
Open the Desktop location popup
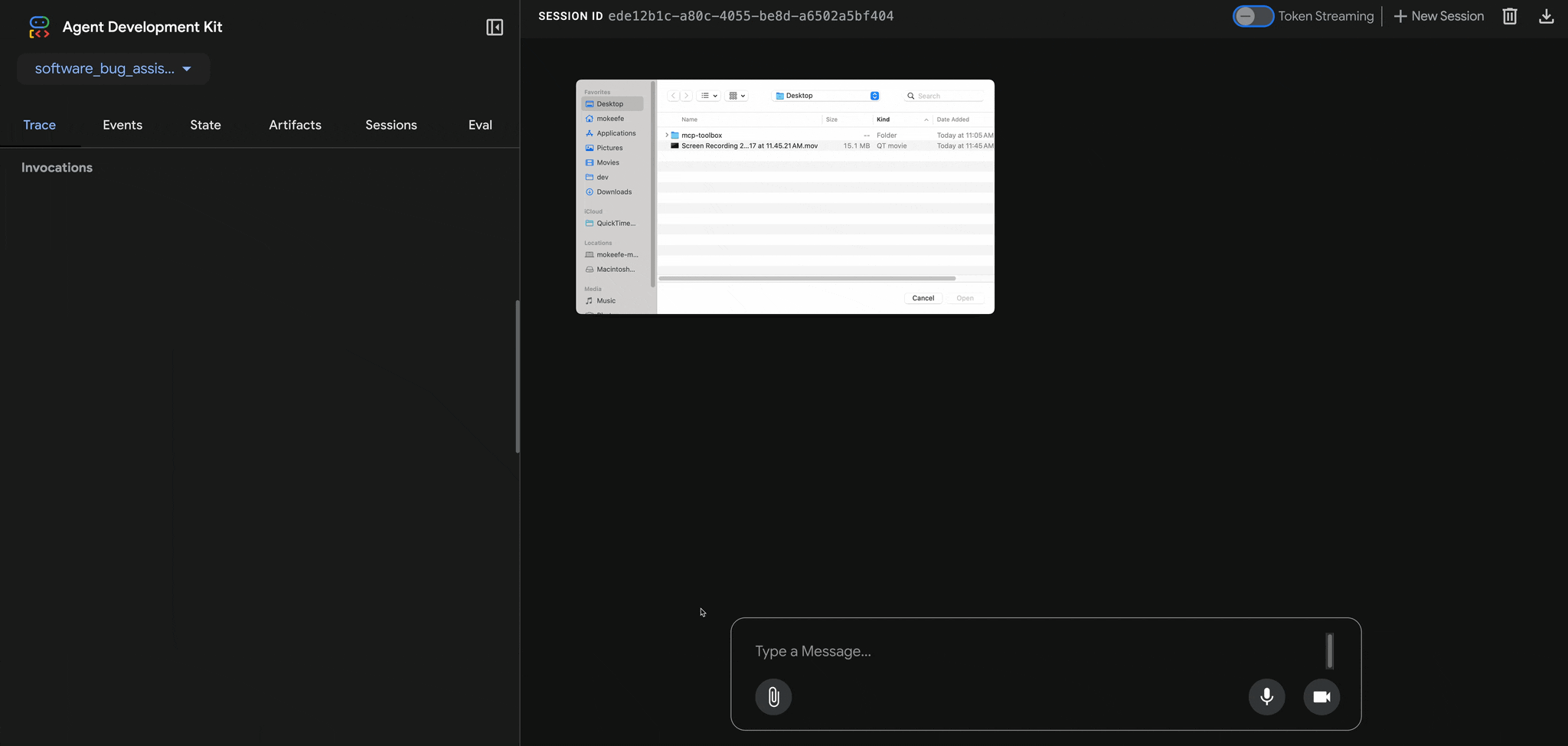click(826, 96)
